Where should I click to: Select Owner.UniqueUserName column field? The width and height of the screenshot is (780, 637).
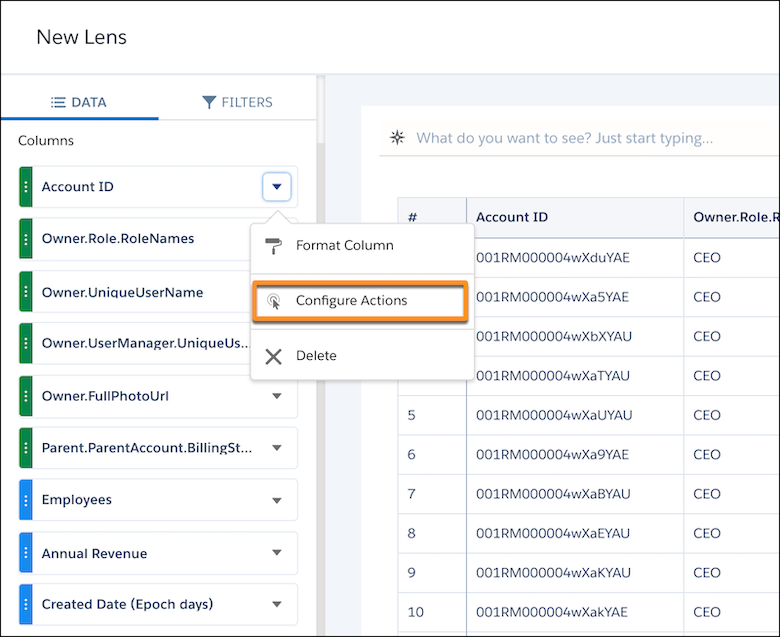(135, 291)
